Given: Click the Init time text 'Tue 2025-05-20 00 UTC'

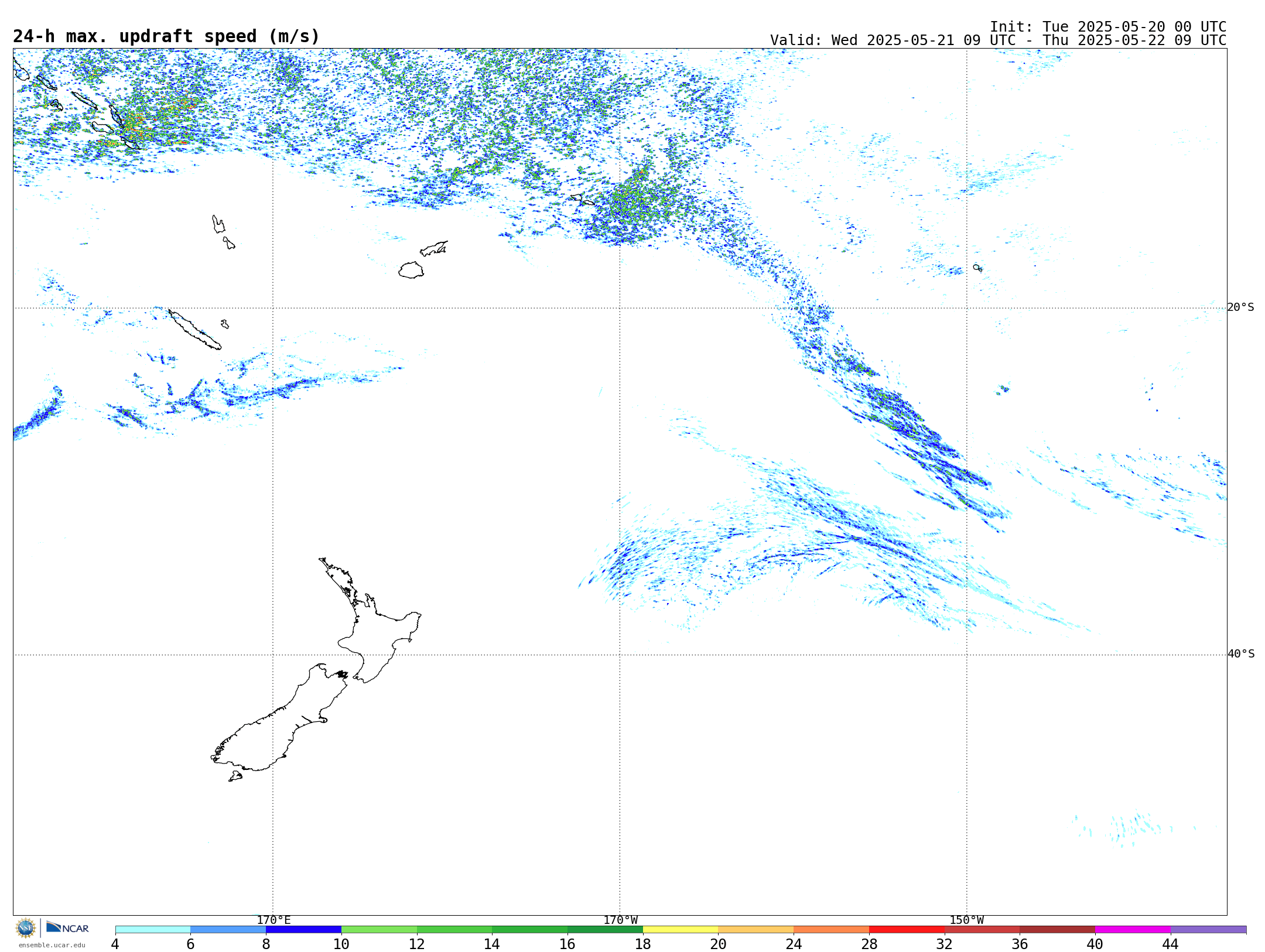Looking at the screenshot, I should coord(1134,27).
